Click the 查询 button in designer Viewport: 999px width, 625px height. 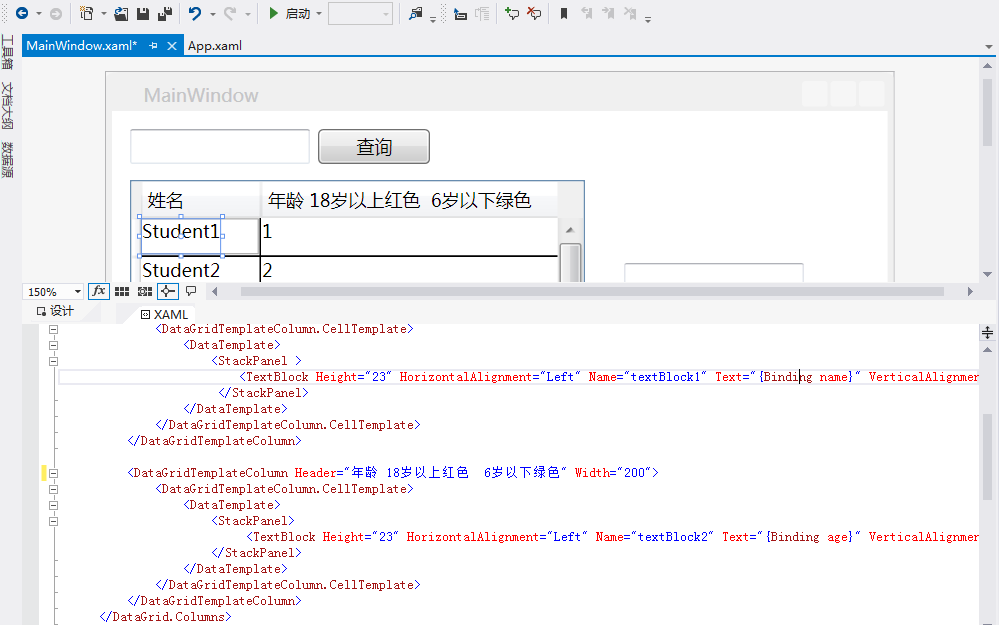[374, 147]
